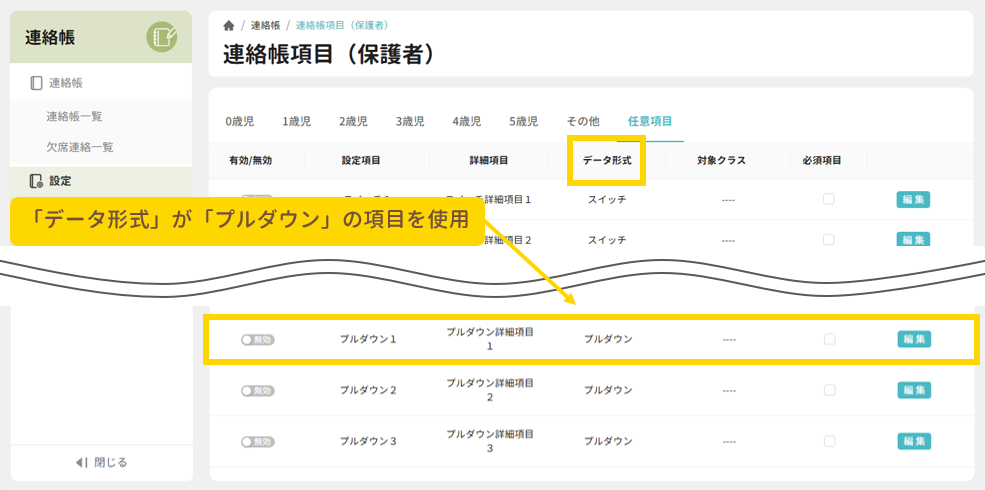985x490 pixels.
Task: Toggle プルダウン3 enabled switch
Action: click(x=257, y=441)
